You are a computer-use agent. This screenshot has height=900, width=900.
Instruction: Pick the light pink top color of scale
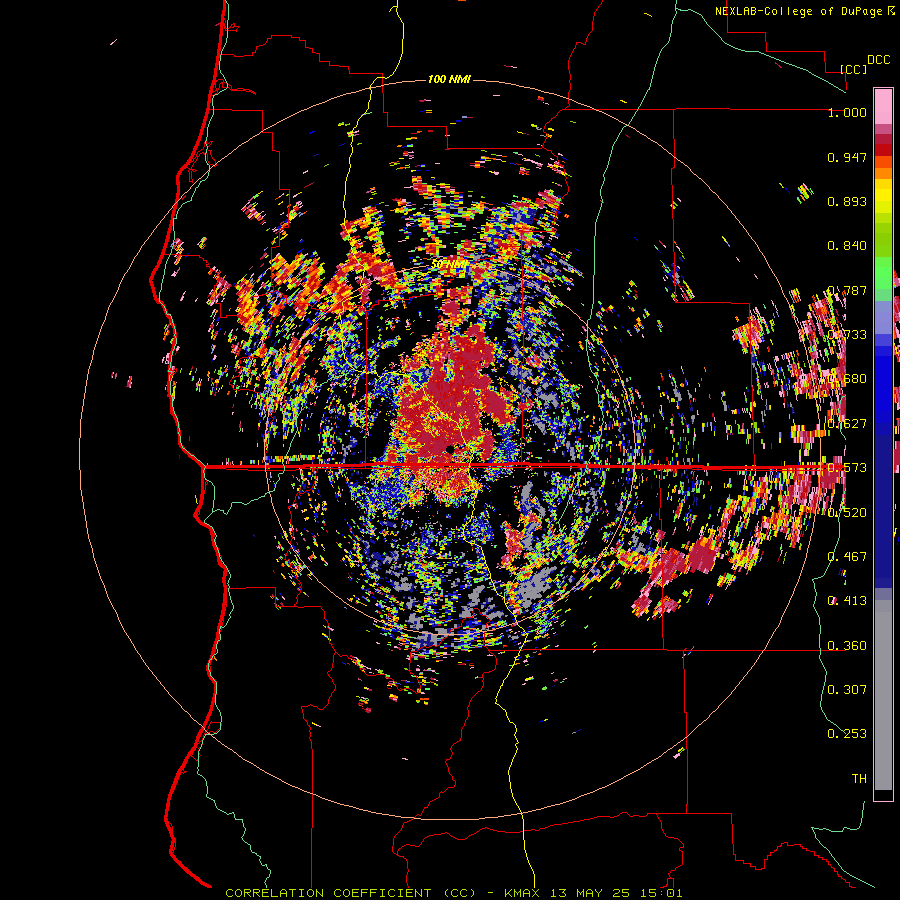pos(883,106)
